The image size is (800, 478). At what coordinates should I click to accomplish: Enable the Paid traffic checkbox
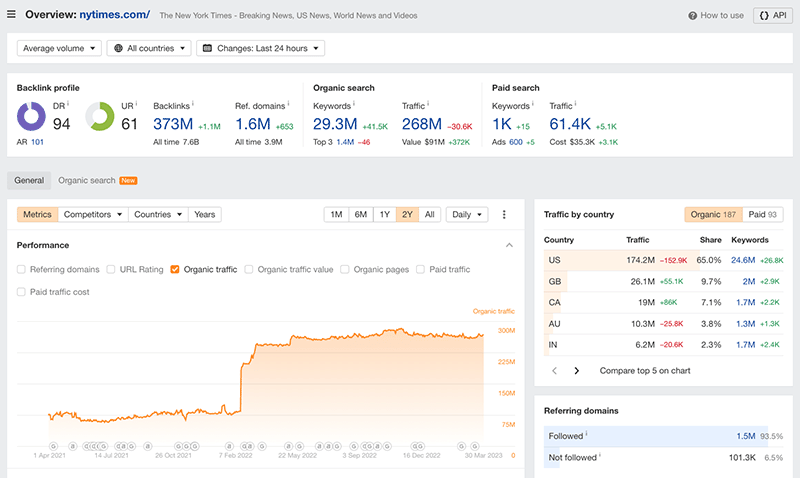(420, 269)
